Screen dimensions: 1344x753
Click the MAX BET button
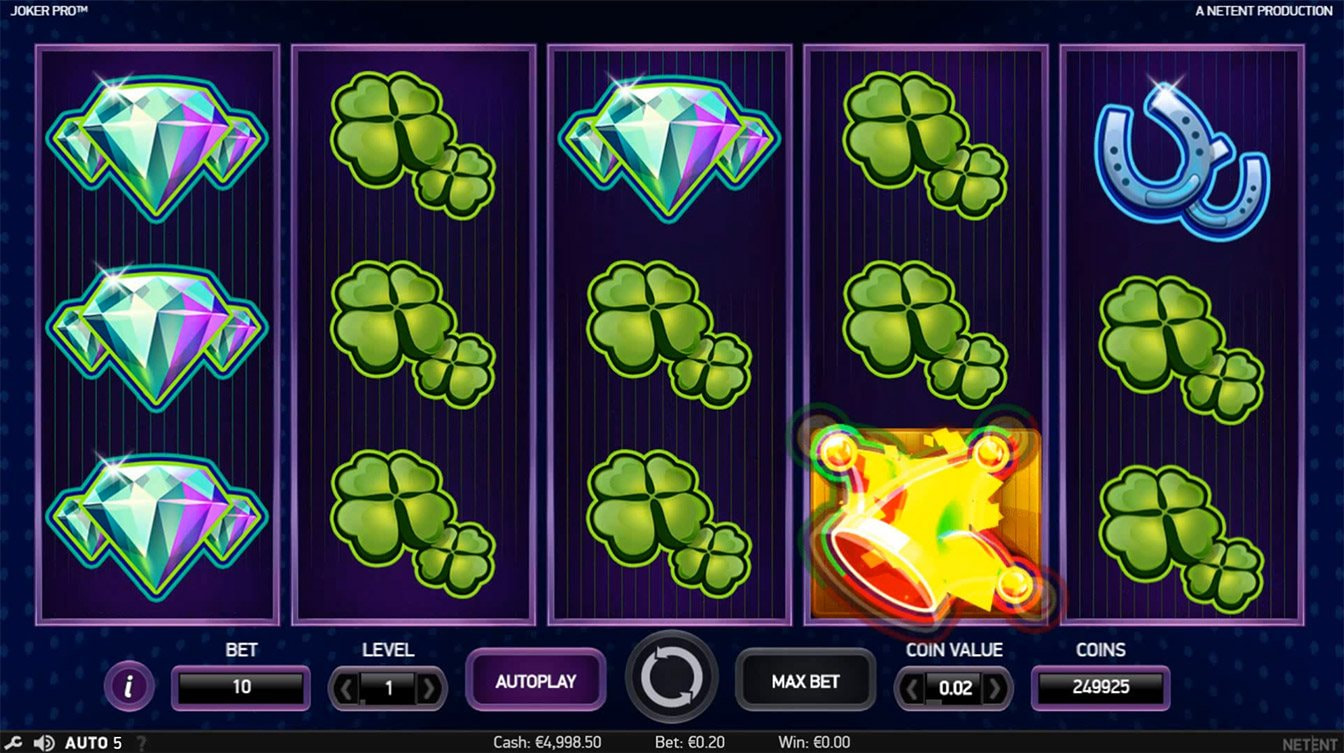point(805,681)
